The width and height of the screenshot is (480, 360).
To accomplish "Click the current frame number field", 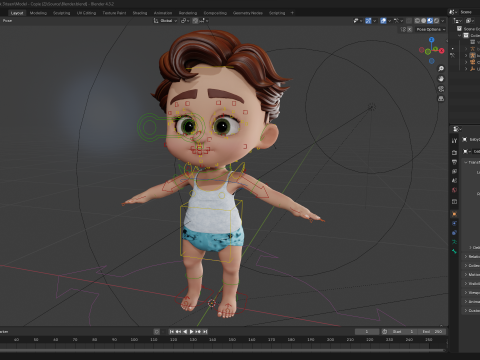I will click(x=367, y=331).
